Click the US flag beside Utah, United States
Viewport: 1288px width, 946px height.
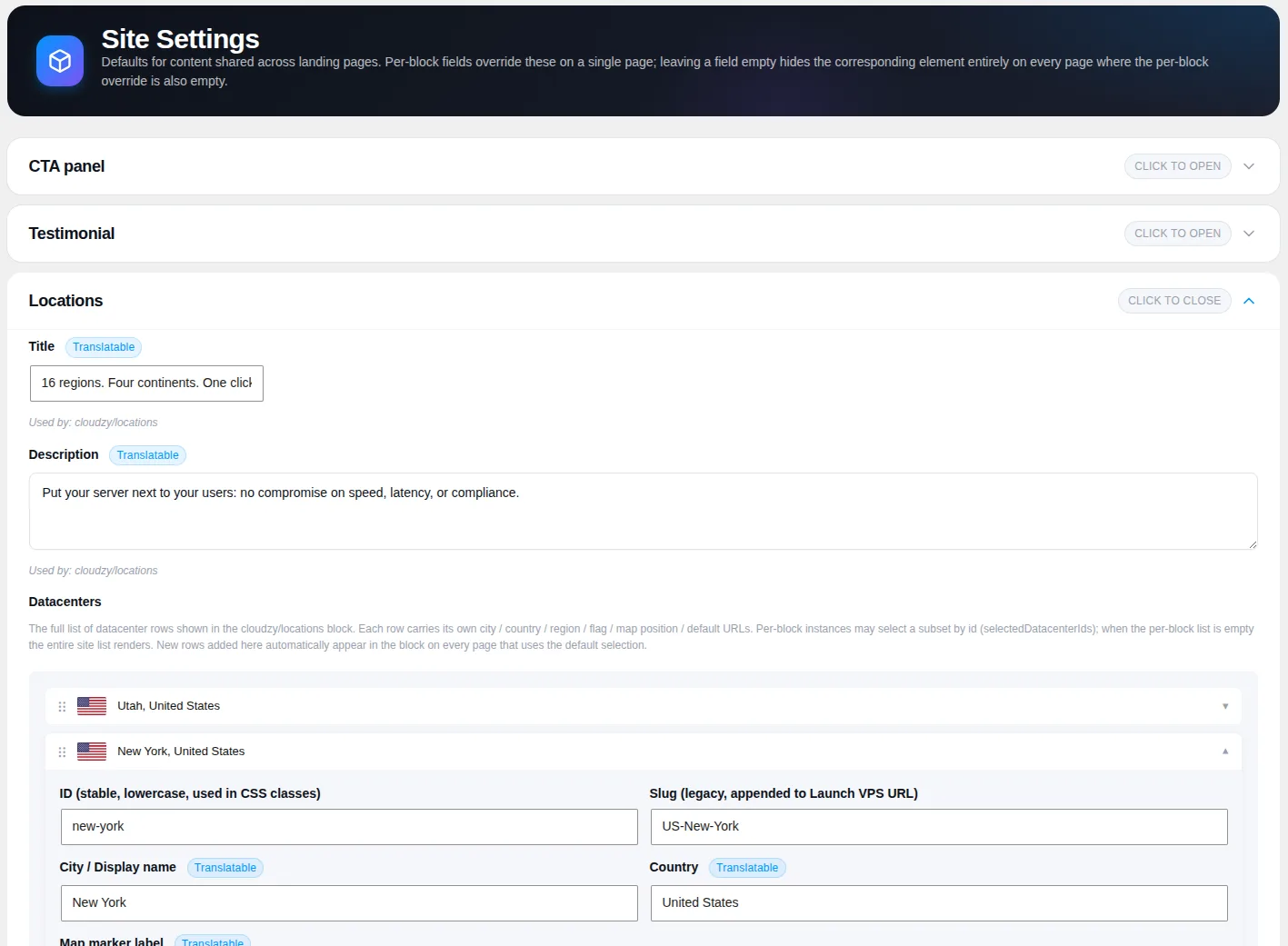tap(92, 706)
